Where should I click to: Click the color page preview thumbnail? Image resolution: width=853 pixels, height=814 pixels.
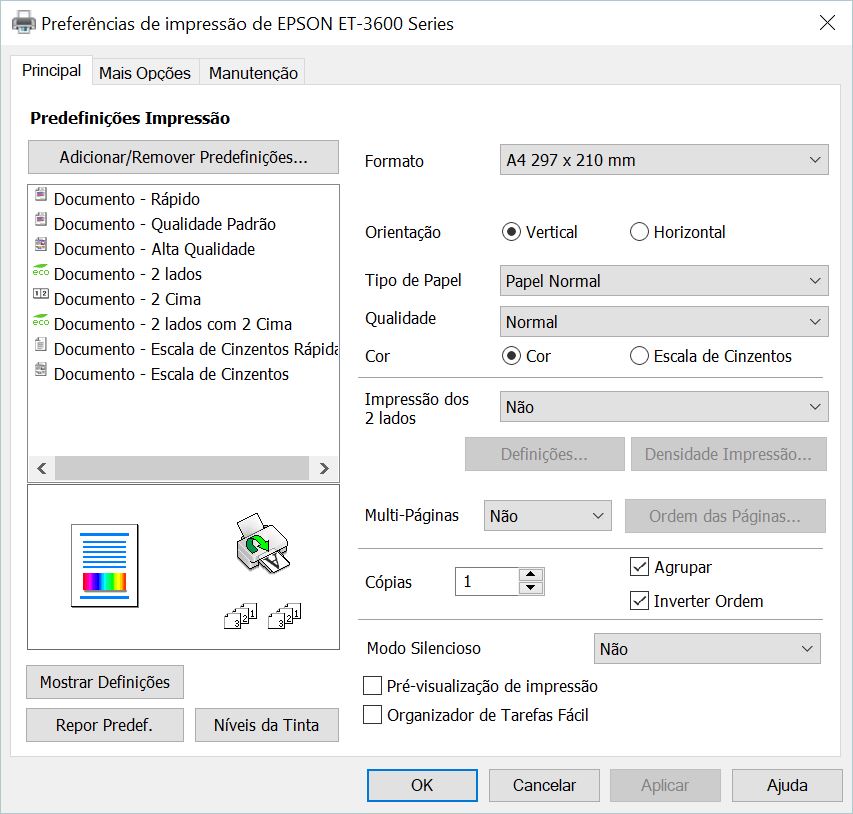click(x=104, y=565)
